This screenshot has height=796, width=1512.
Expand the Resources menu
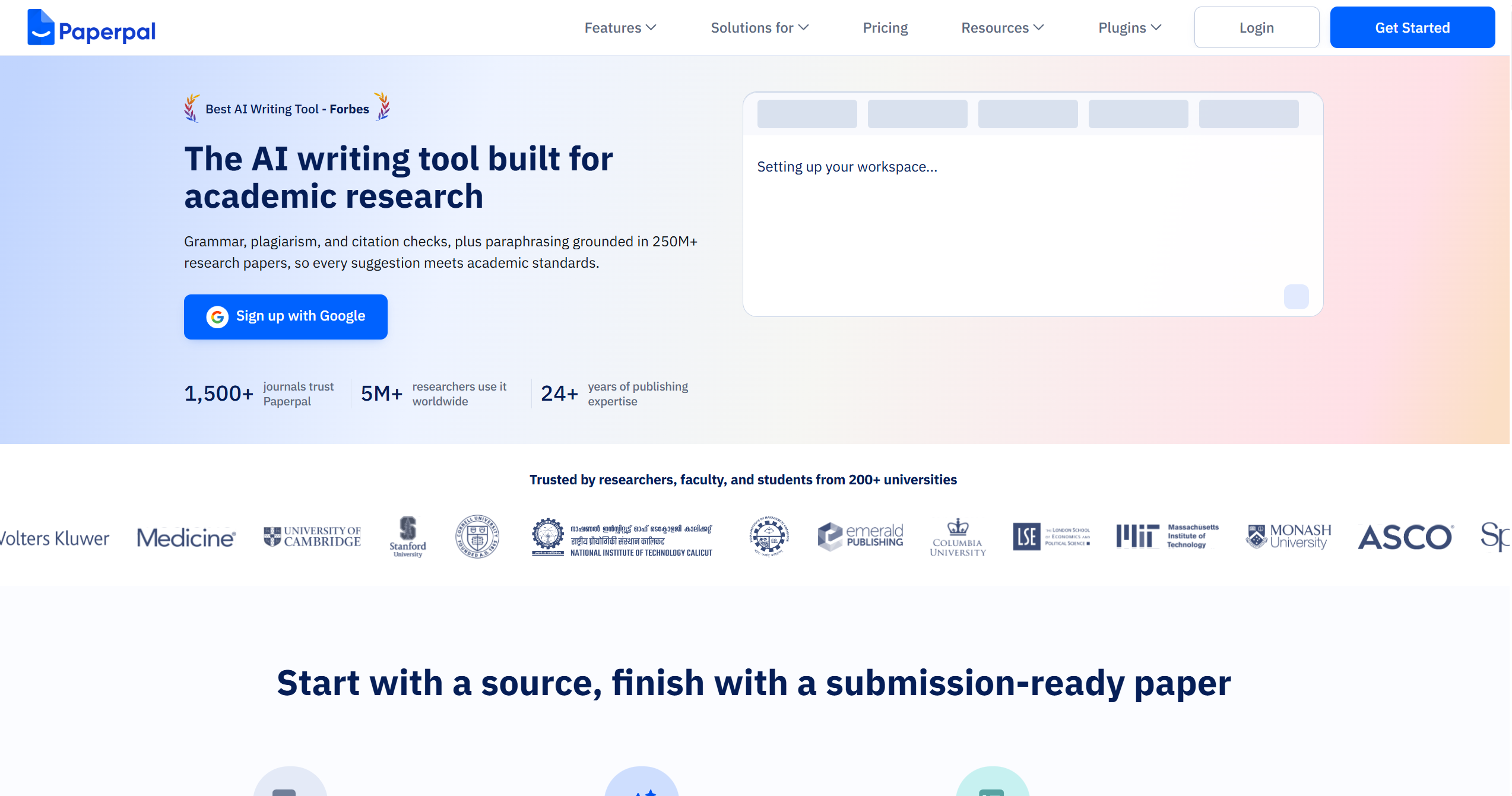[1002, 28]
